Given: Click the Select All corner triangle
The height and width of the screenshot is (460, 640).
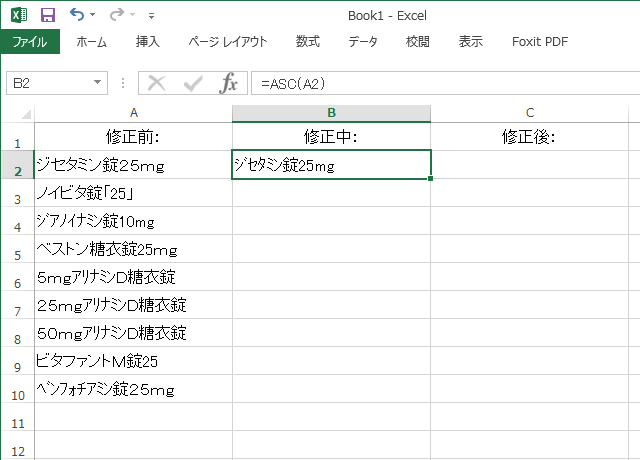Looking at the screenshot, I should (x=17, y=112).
